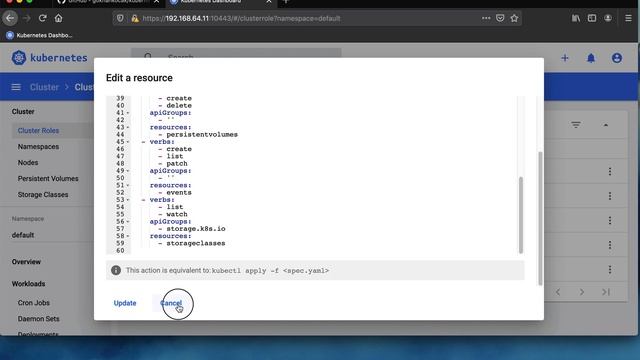Viewport: 640px width, 360px height.
Task: Switch to the first GitHub browser tab
Action: click(108, 2)
